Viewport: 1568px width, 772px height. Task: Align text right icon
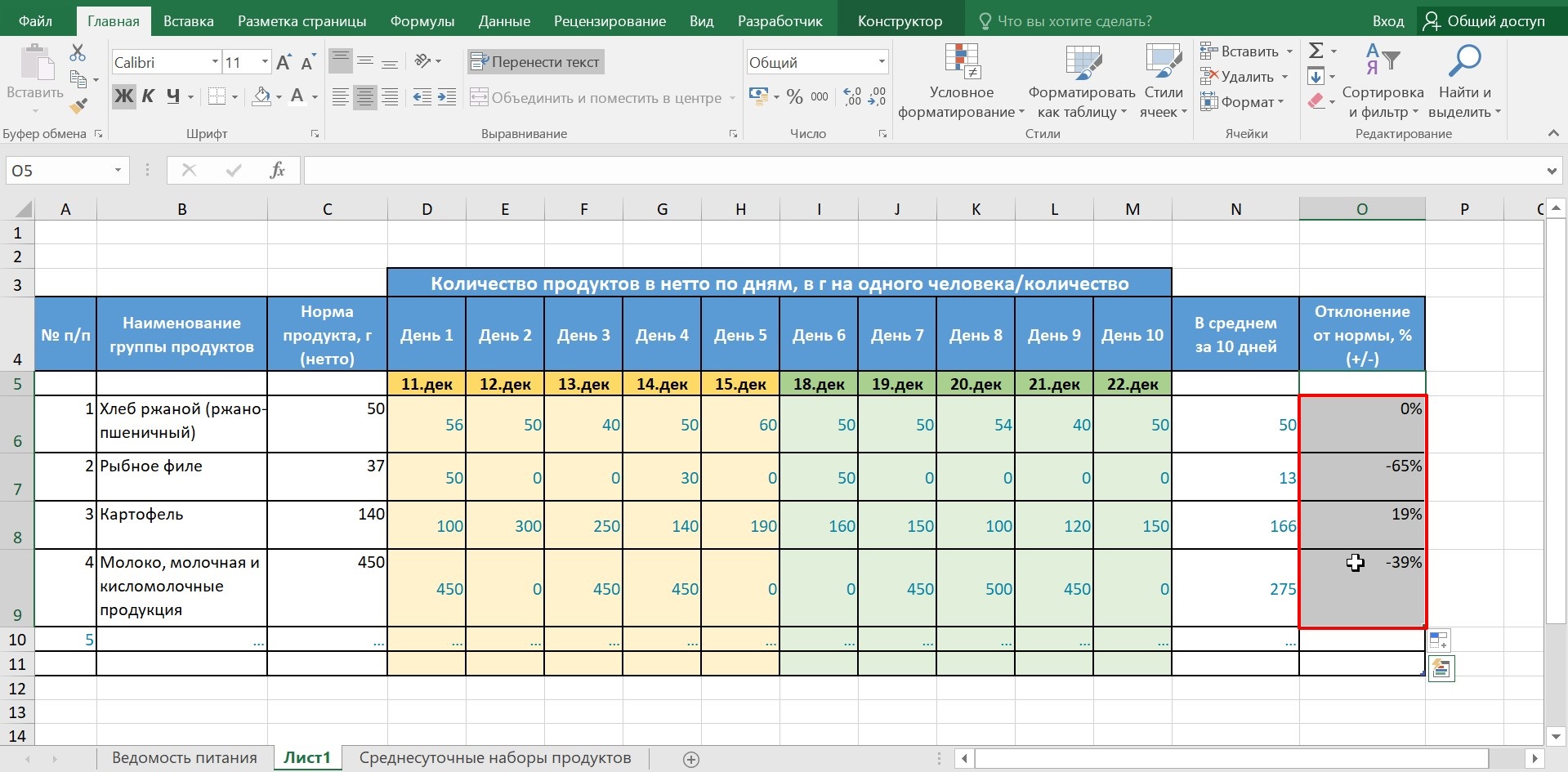click(x=390, y=98)
